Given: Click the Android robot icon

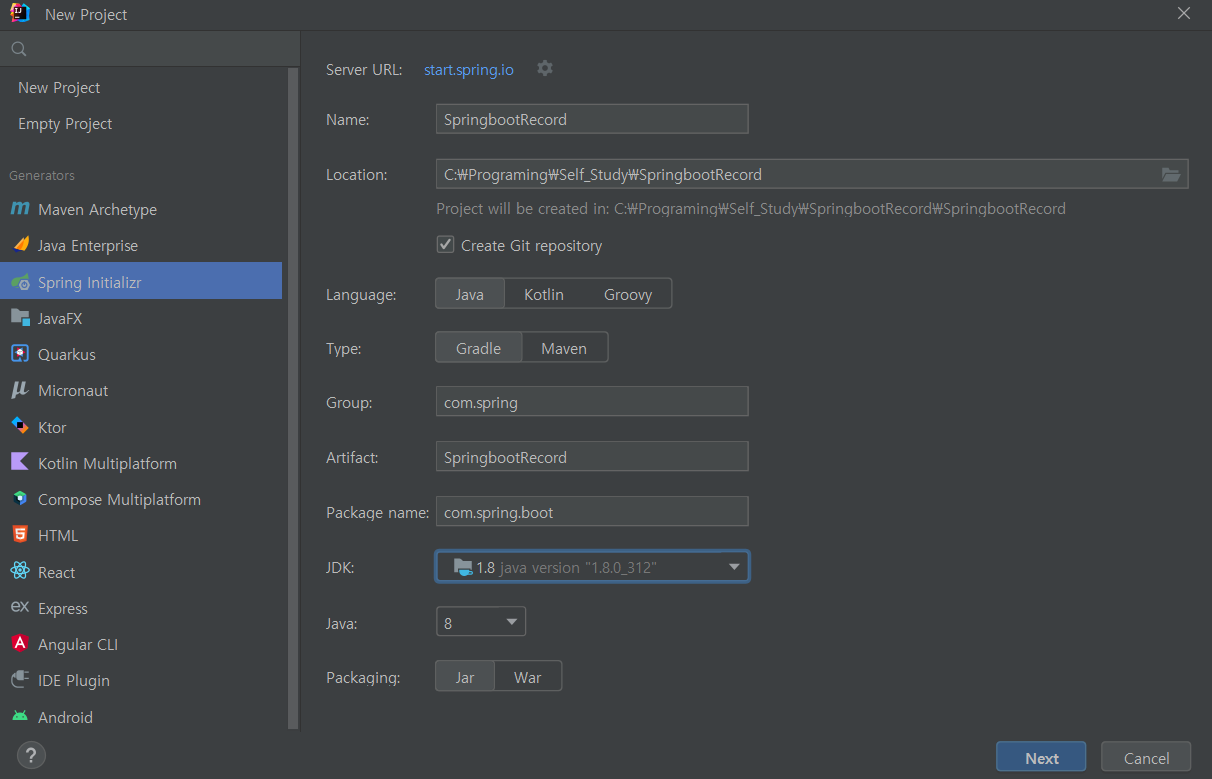Looking at the screenshot, I should [20, 717].
